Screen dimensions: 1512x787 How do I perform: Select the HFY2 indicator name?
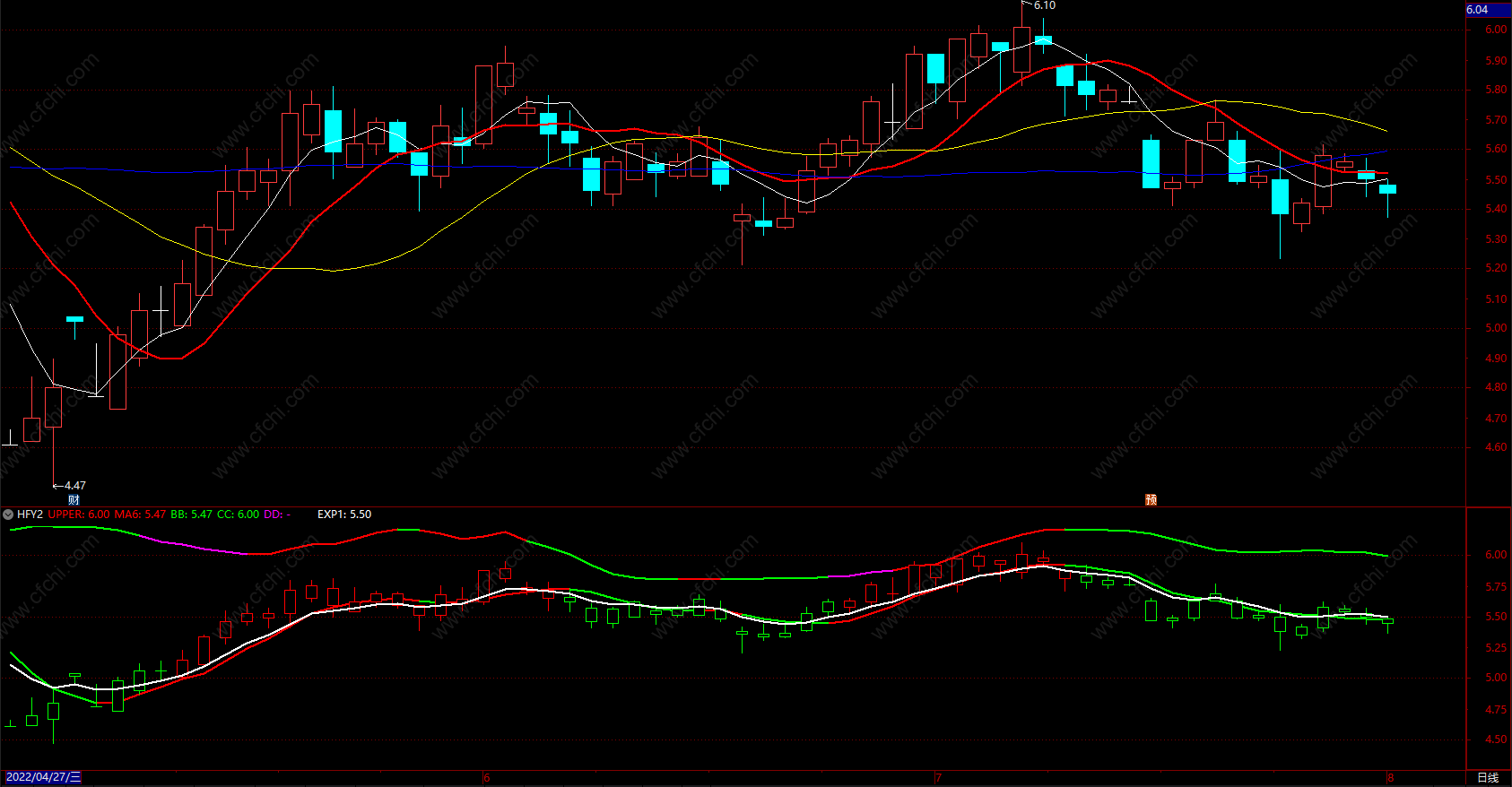tap(30, 515)
